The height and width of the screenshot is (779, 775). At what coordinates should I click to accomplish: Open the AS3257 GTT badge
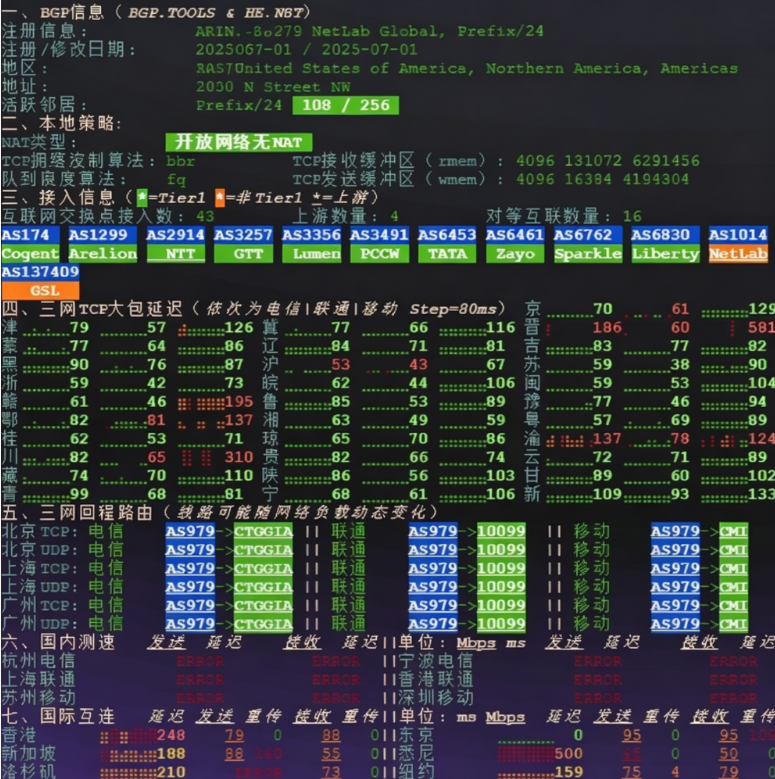pyautogui.click(x=243, y=244)
